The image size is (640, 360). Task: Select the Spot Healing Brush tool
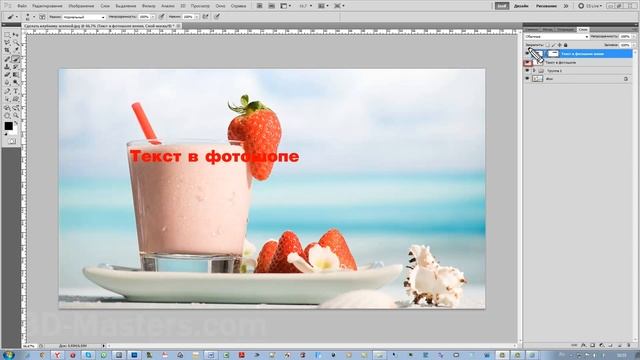[7, 59]
